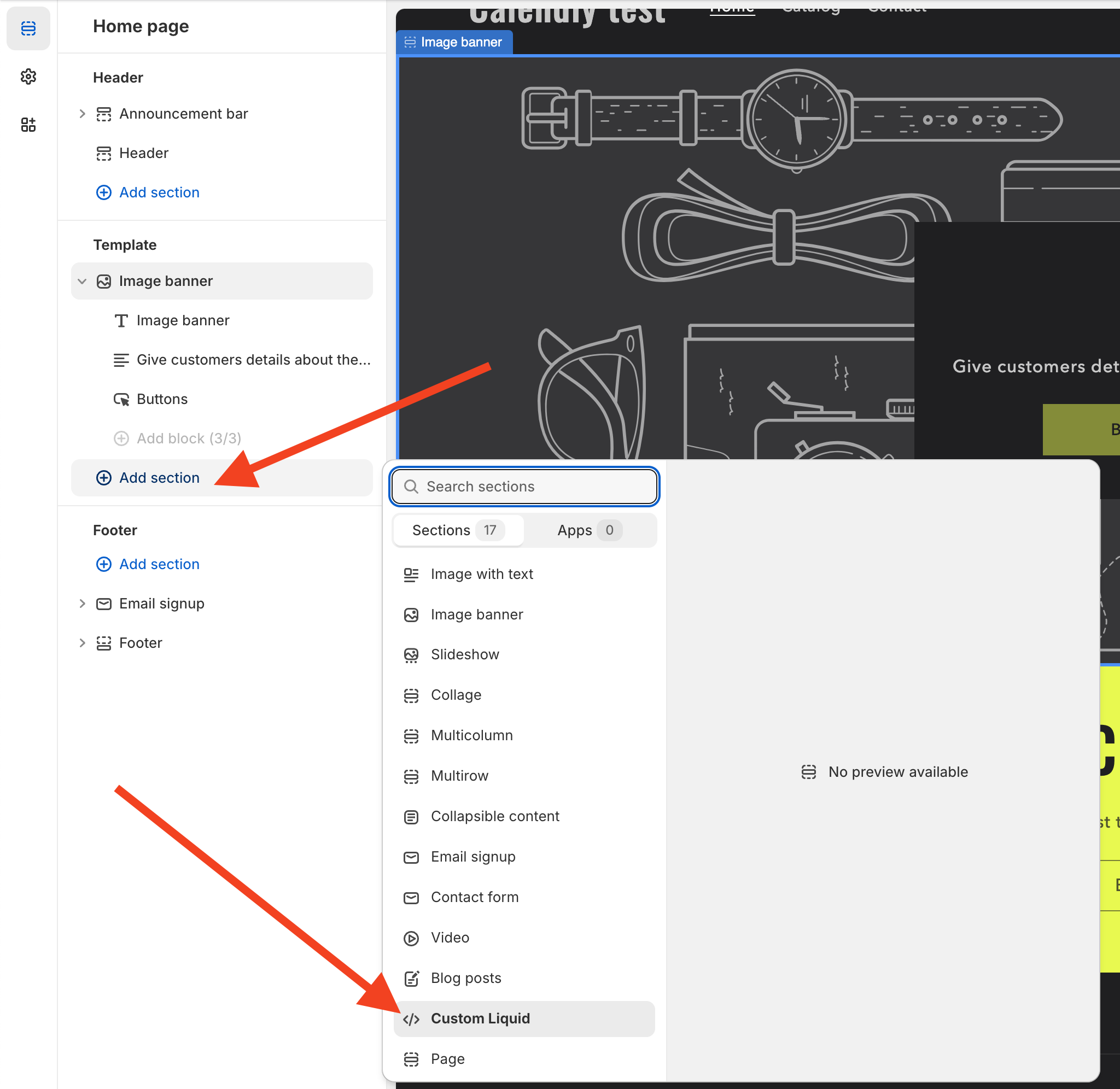
Task: Add the Collapsible content section
Action: (x=494, y=816)
